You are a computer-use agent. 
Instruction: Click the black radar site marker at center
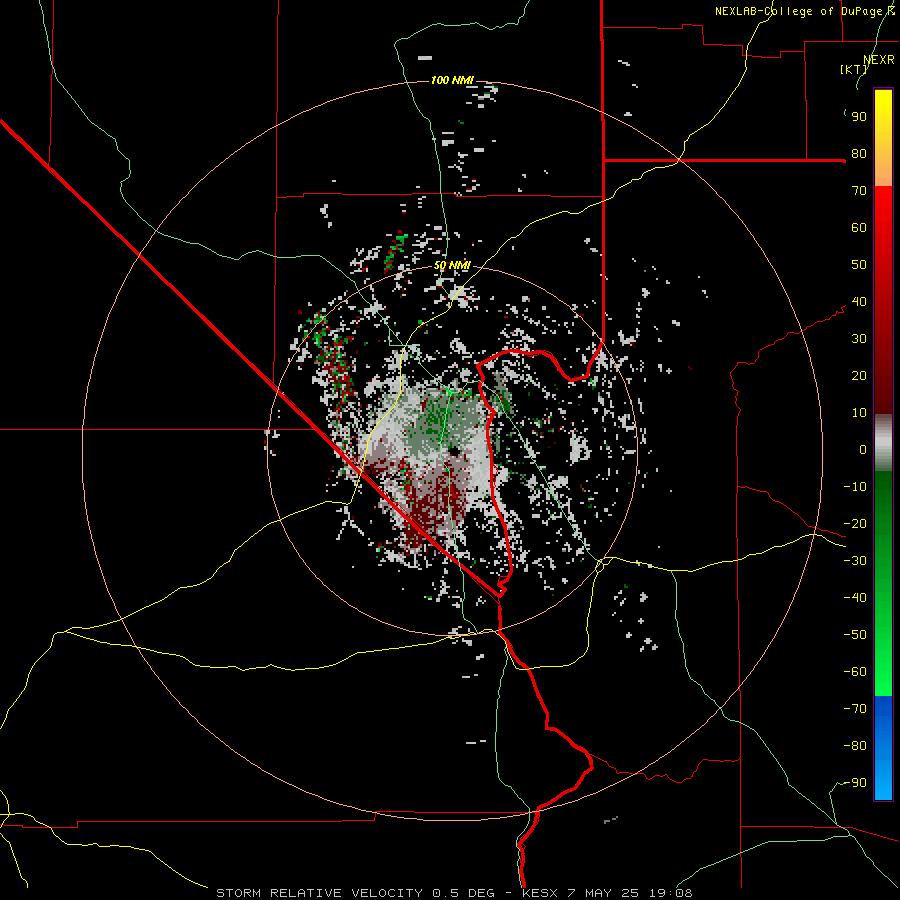[455, 451]
